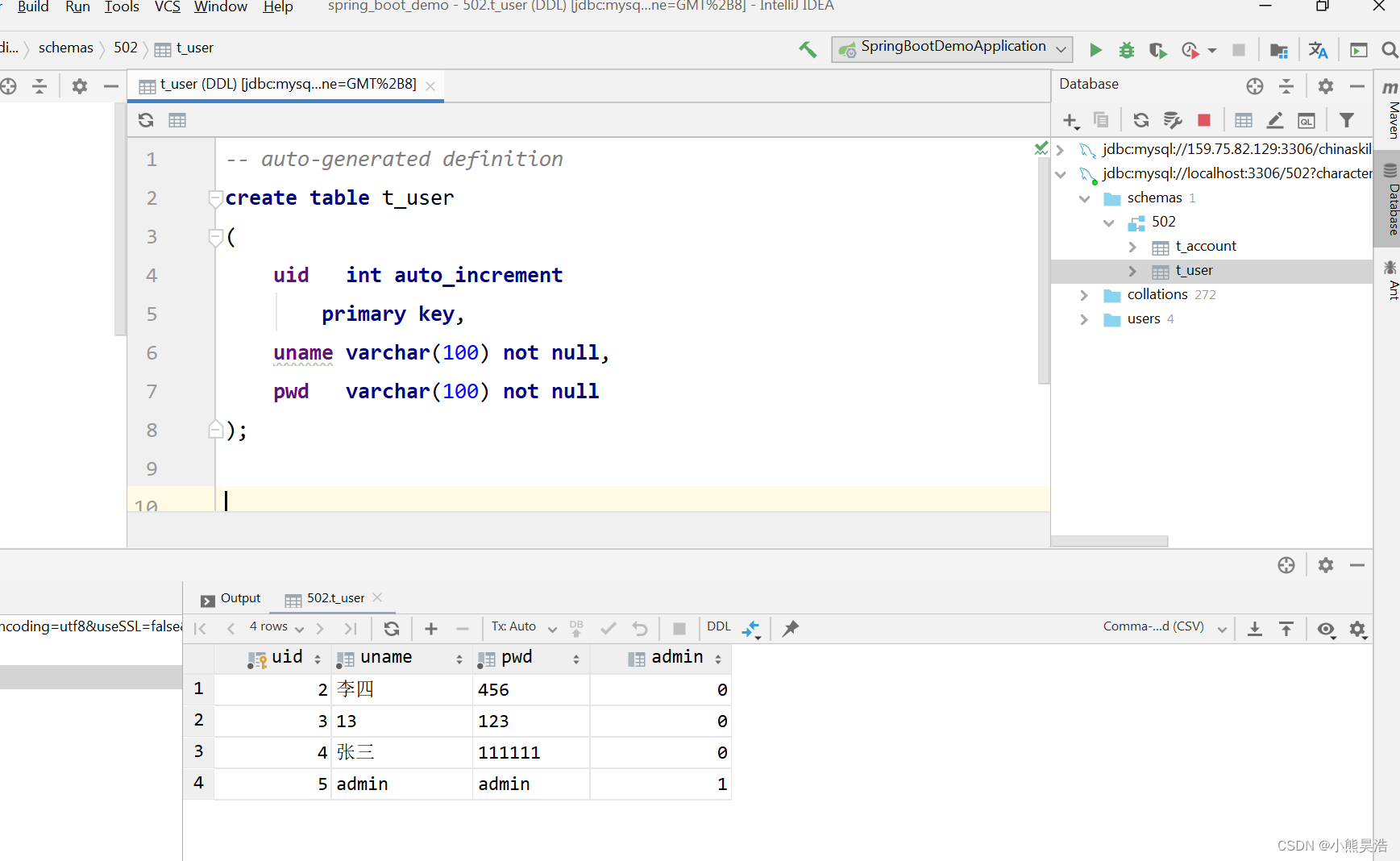Select the cell containing 111111

[x=531, y=752]
